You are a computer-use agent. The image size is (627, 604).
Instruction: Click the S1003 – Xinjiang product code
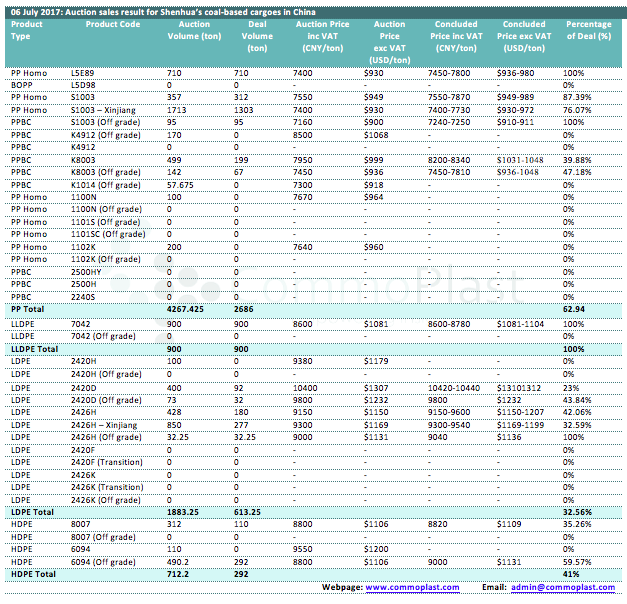[x=105, y=110]
